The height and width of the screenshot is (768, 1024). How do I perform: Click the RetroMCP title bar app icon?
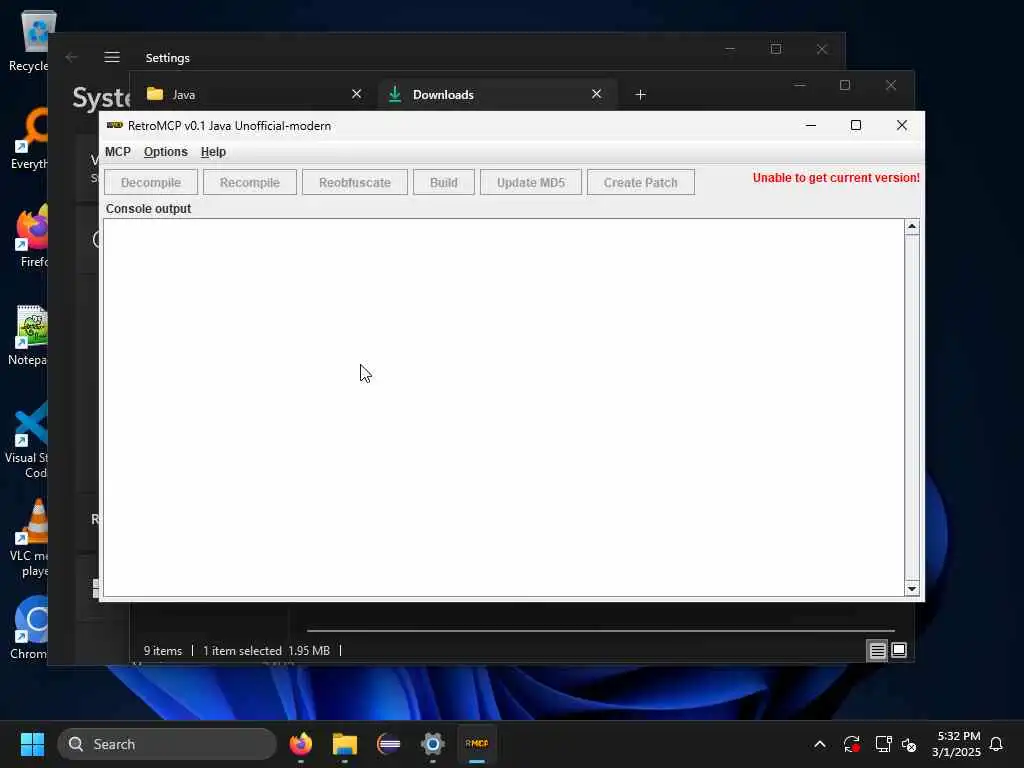[x=115, y=125]
